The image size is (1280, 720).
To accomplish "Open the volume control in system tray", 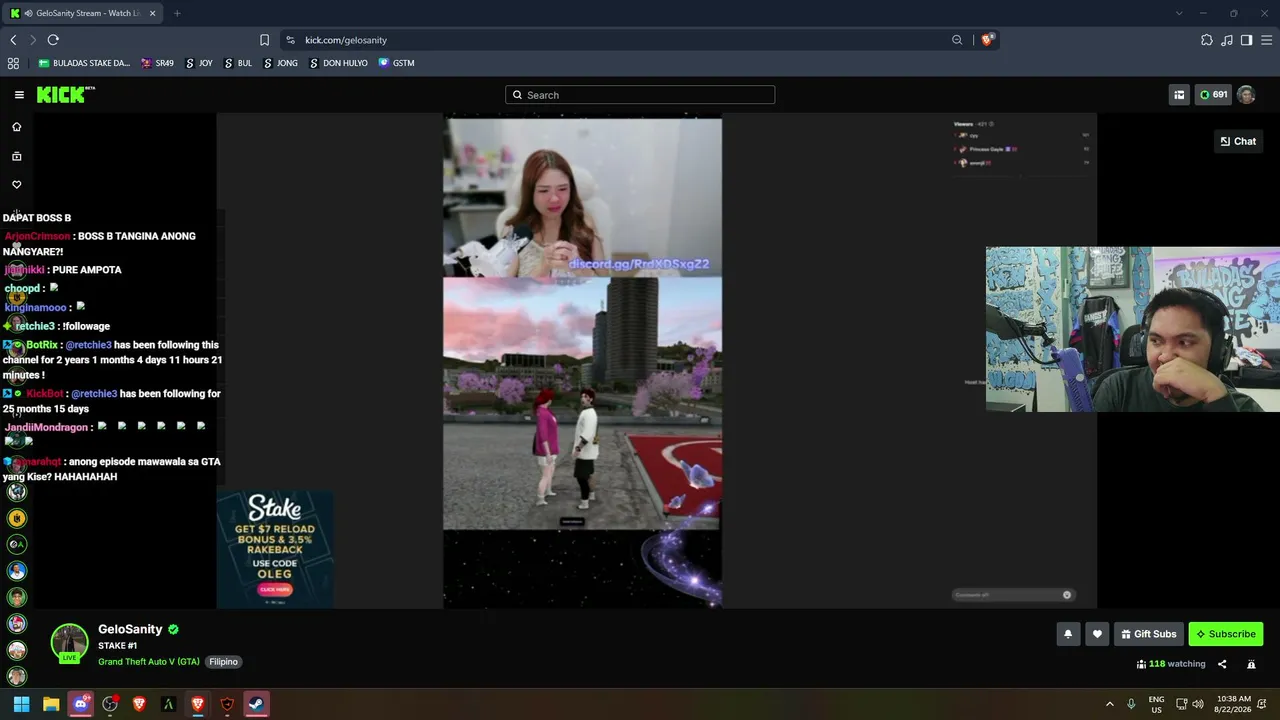I will click(x=1198, y=704).
